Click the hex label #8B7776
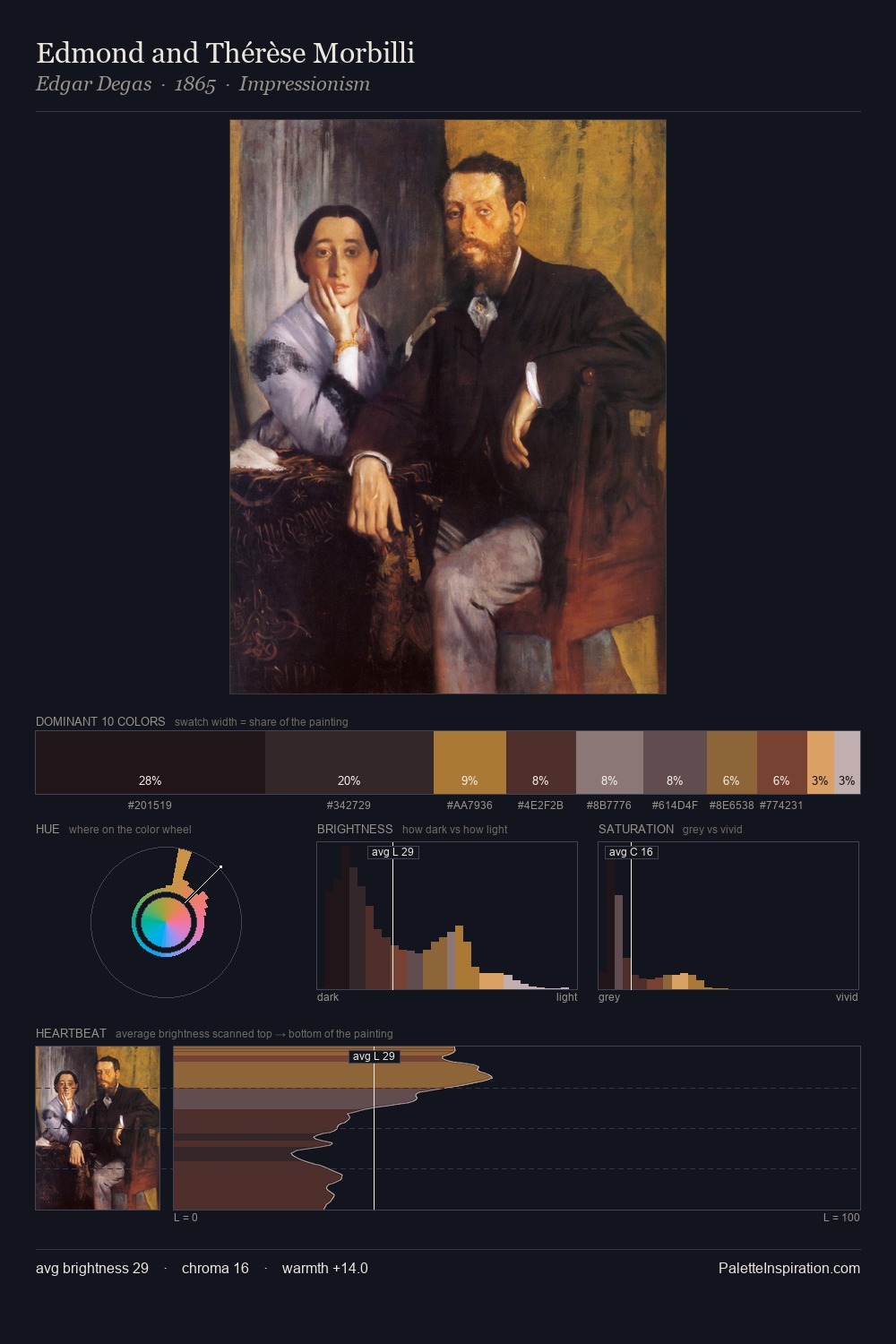Image resolution: width=896 pixels, height=1344 pixels. (x=609, y=806)
